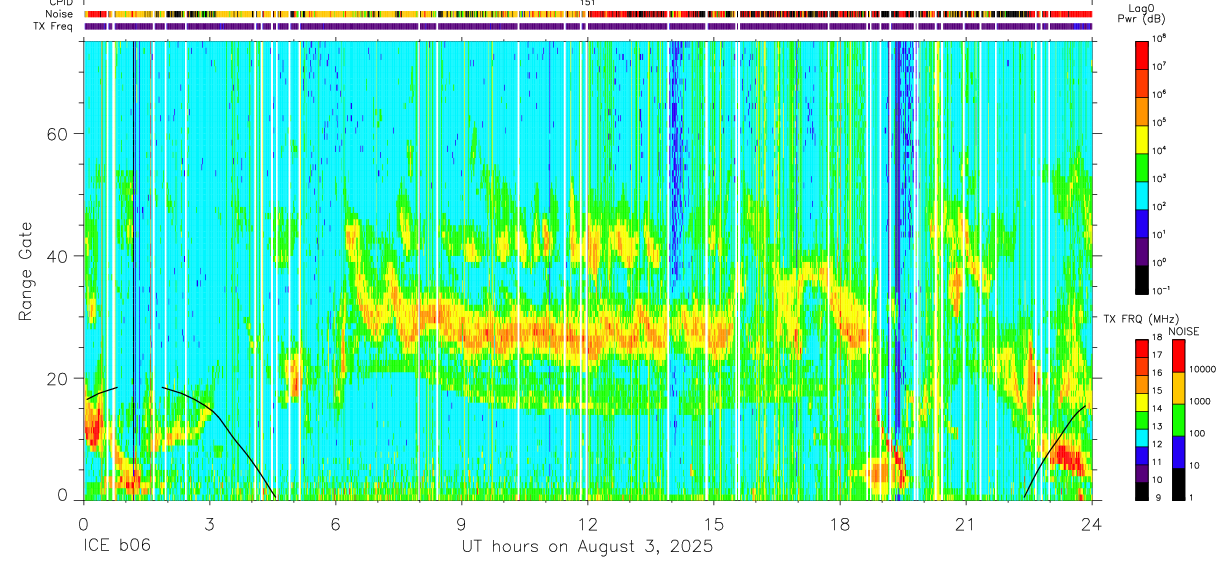Select the yellow TX FRQ segment between 15 and 14
Viewport: 1228px width, 567px height.
click(1142, 402)
